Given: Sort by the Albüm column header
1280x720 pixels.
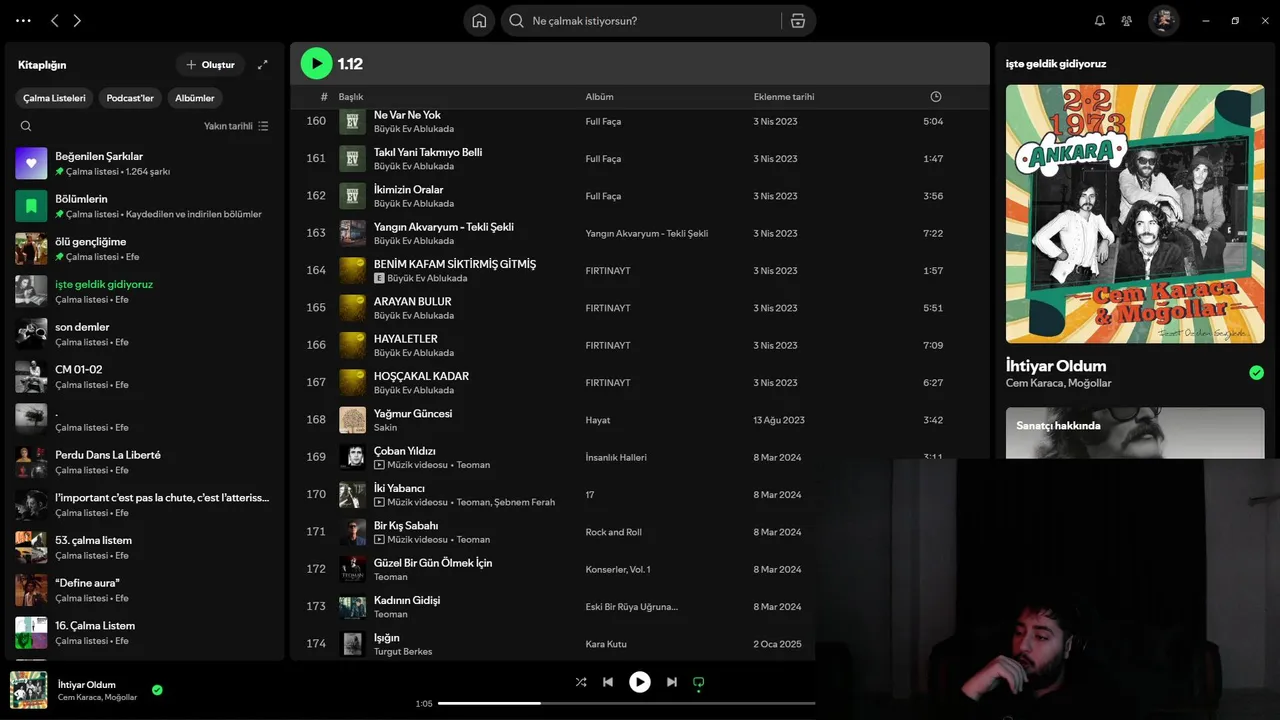Looking at the screenshot, I should 600,97.
